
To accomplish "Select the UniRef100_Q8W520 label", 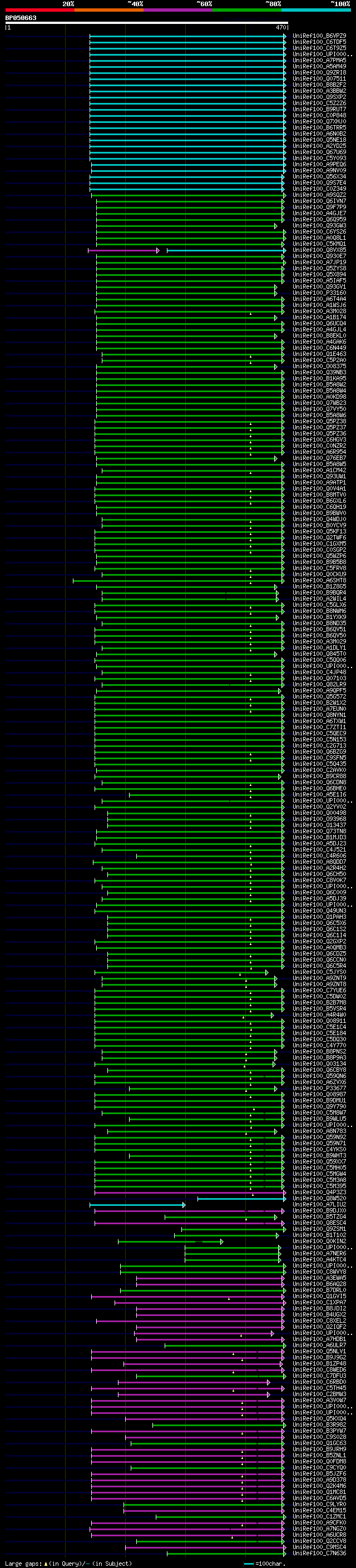I will [x=319, y=1198].
